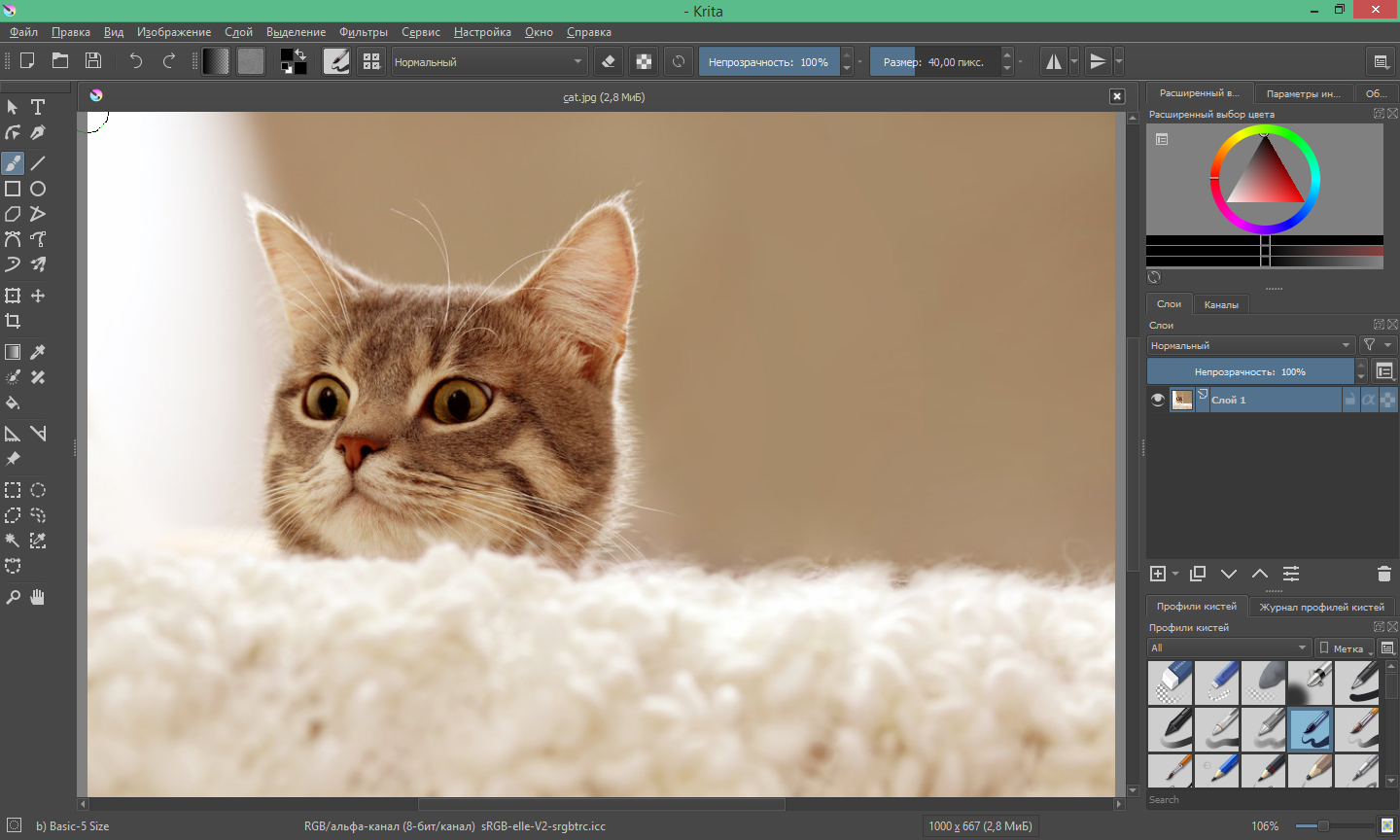Select the Crop tool
This screenshot has height=840, width=1400.
(13, 321)
